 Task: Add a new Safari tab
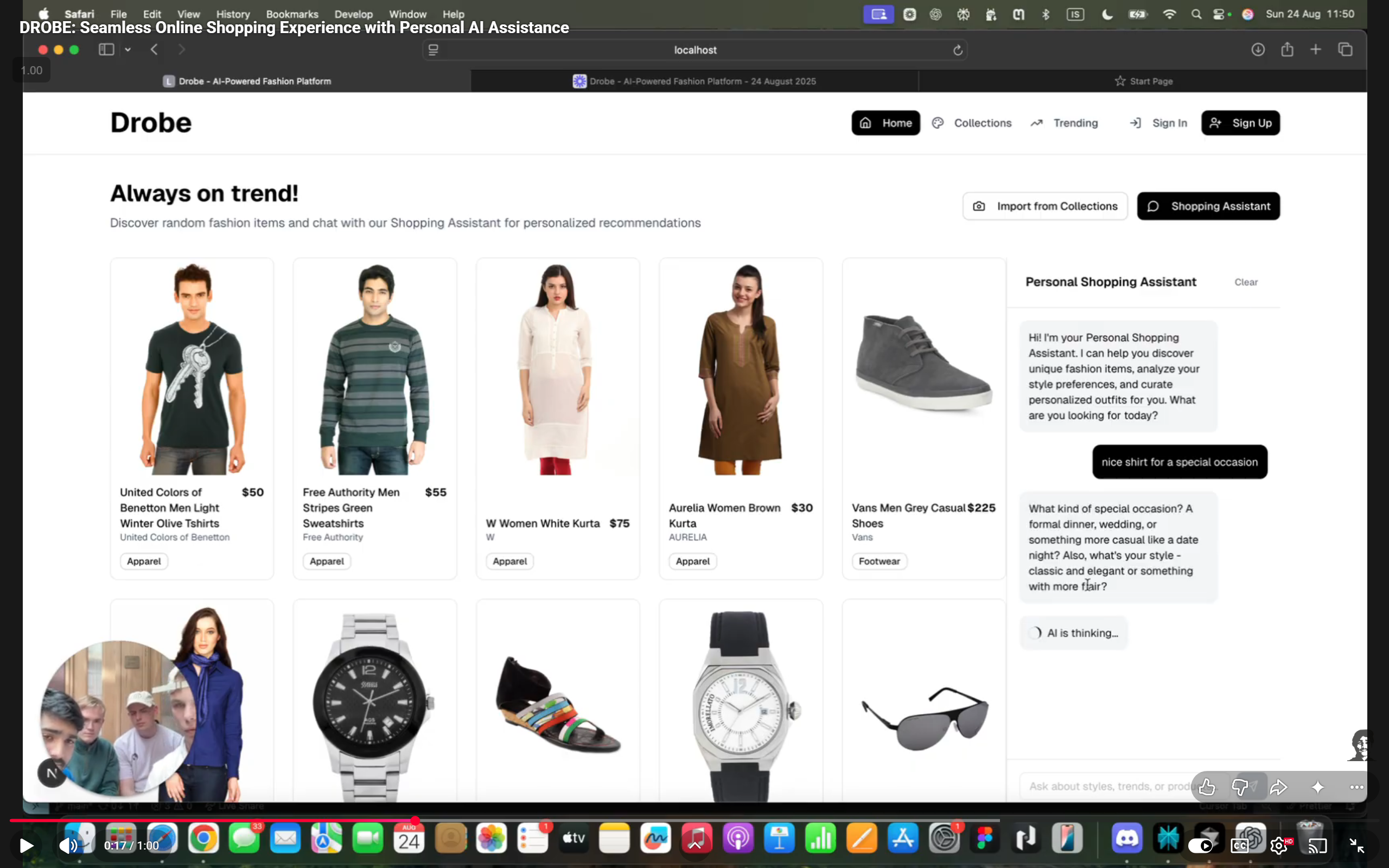1316,50
